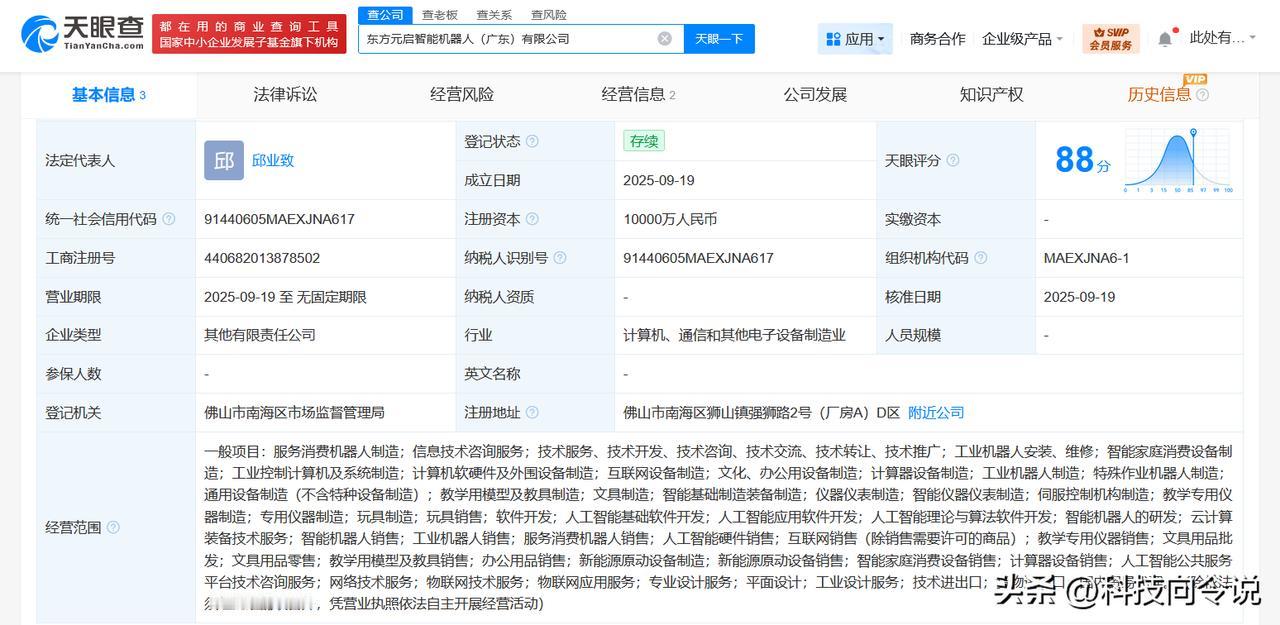The height and width of the screenshot is (625, 1280).
Task: Click the 存续 status badge
Action: (x=644, y=141)
